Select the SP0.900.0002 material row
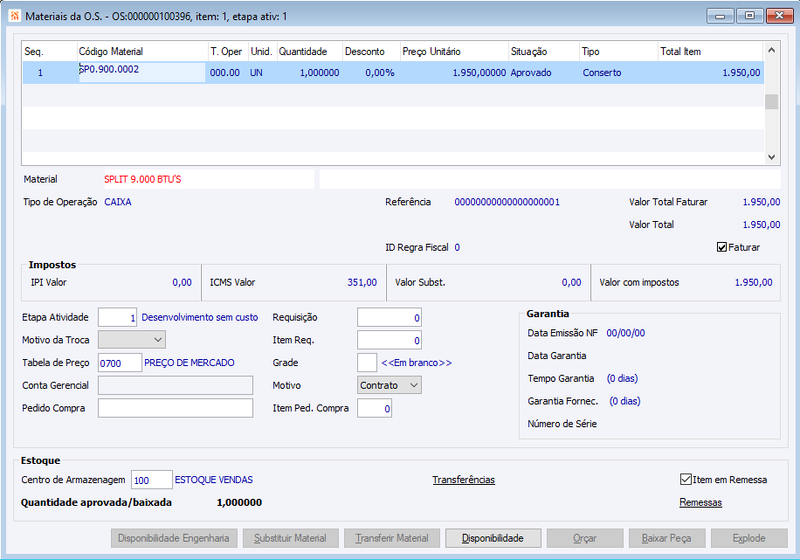Viewport: 800px width, 560px height. [393, 72]
